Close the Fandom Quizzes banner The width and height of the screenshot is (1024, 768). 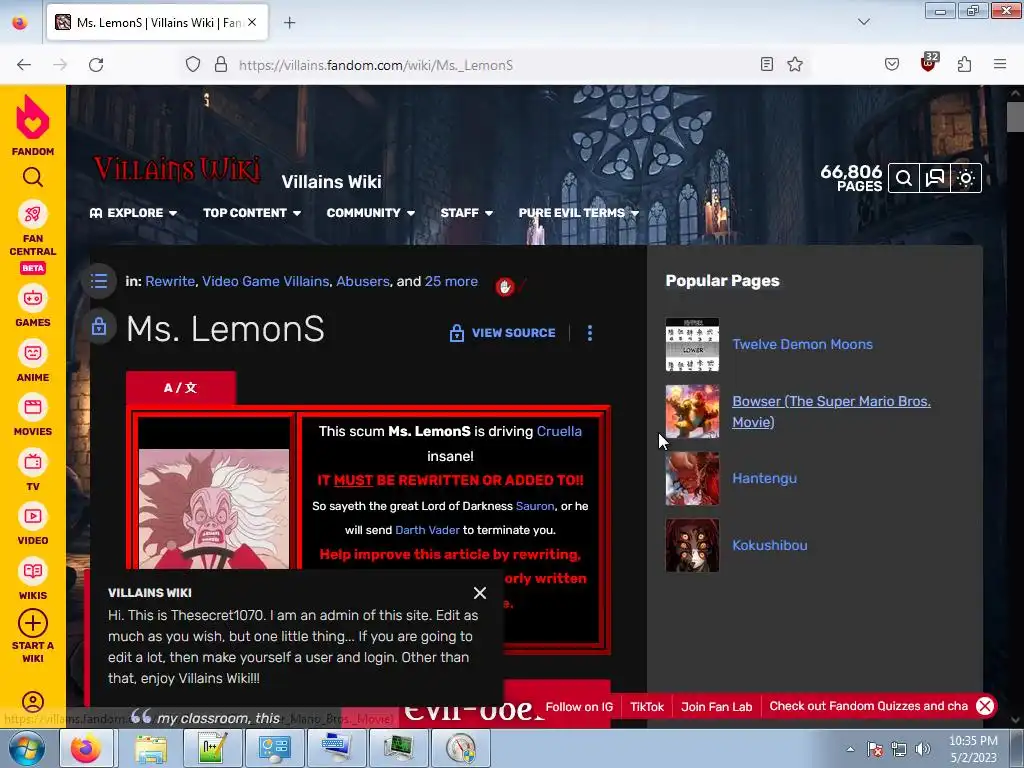pyautogui.click(x=985, y=706)
